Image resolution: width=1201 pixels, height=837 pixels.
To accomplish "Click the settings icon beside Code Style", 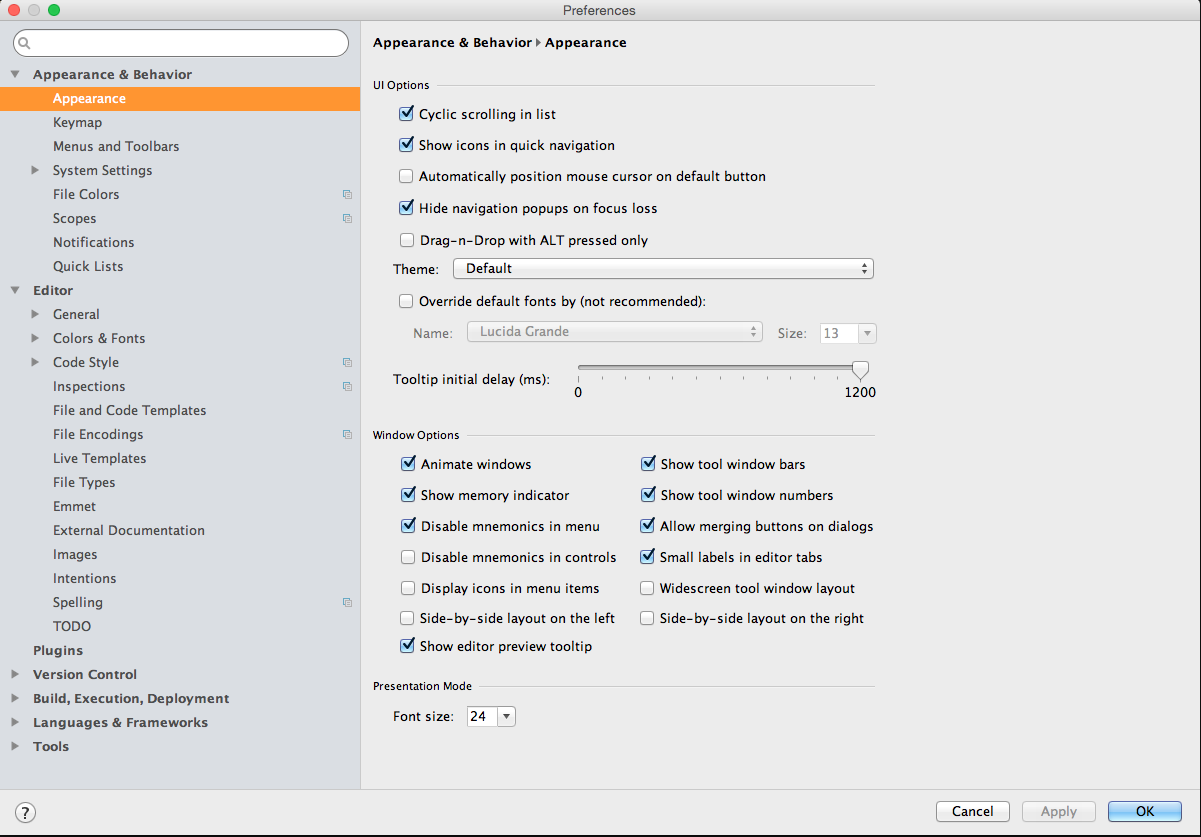I will [x=347, y=362].
